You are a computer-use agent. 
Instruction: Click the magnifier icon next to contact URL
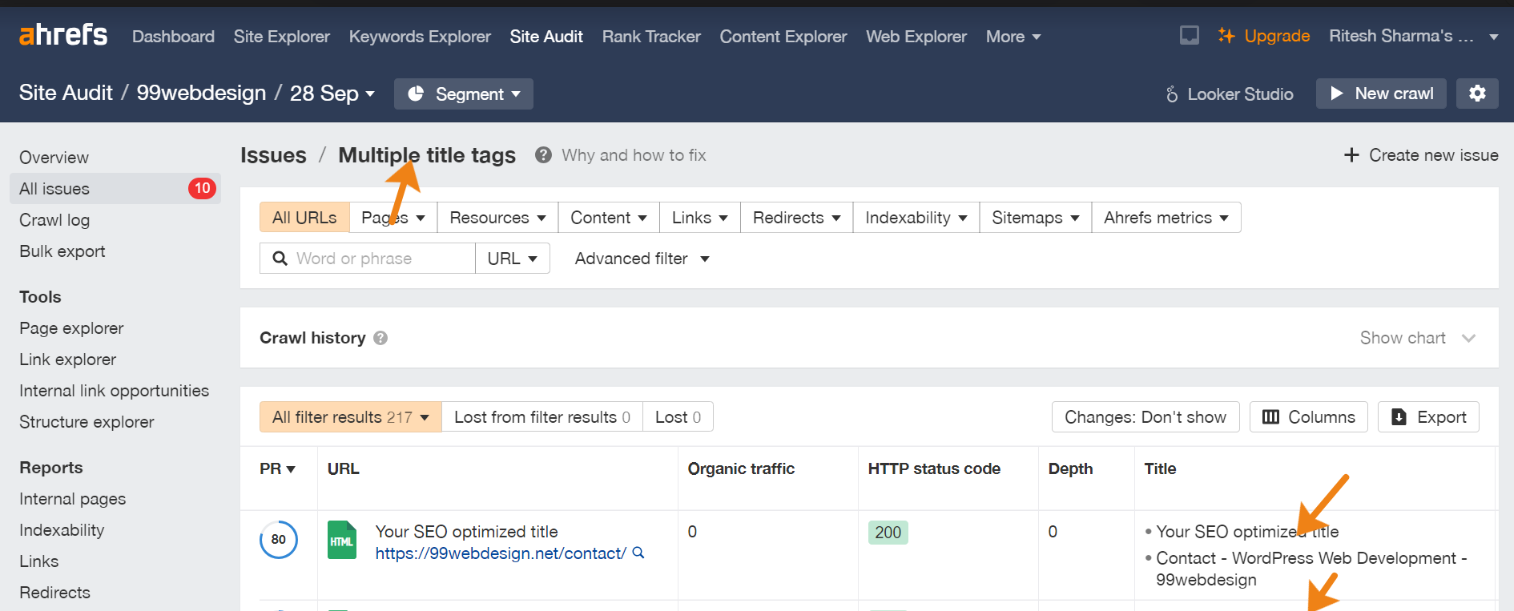coord(638,553)
